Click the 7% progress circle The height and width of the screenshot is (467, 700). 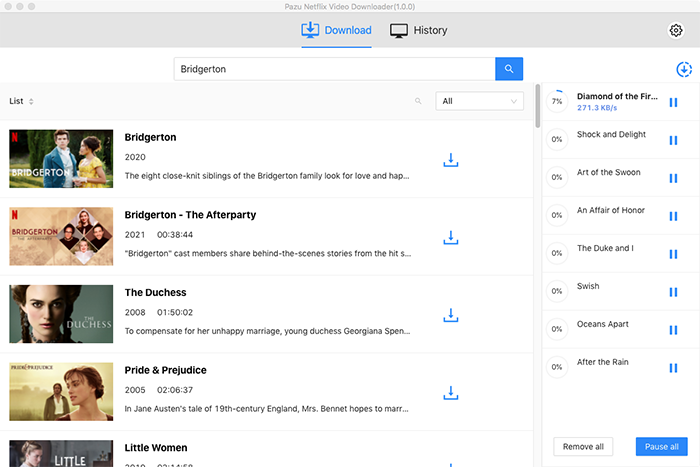coord(557,101)
